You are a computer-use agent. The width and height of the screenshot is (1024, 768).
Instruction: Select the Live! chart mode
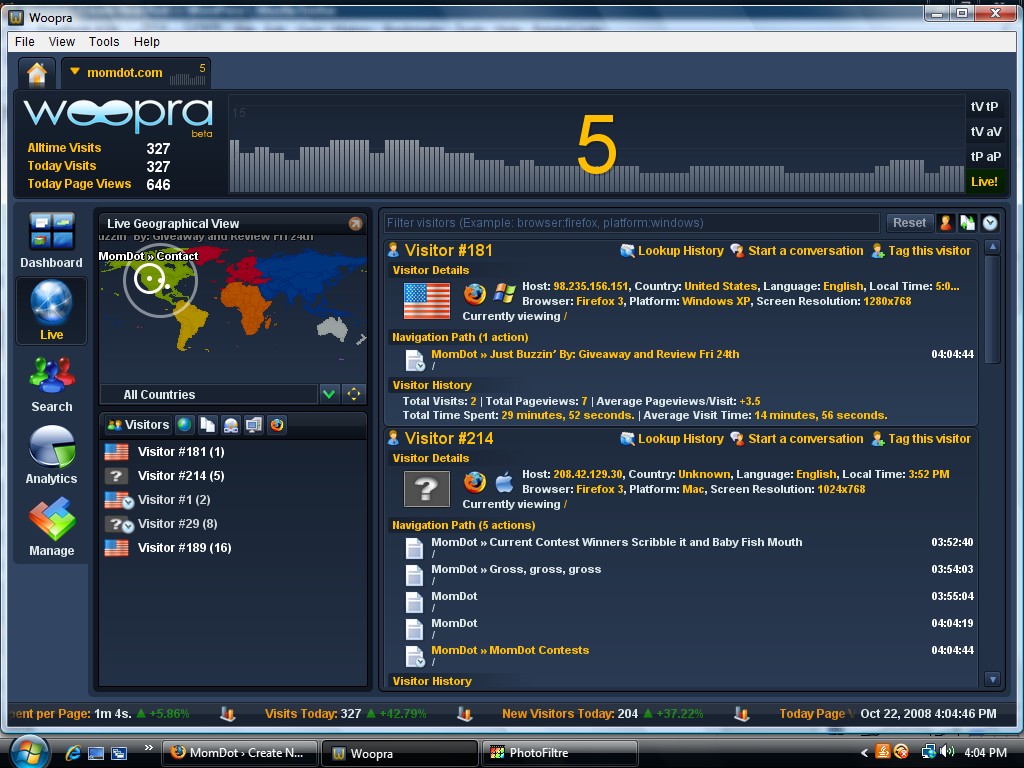pos(984,182)
